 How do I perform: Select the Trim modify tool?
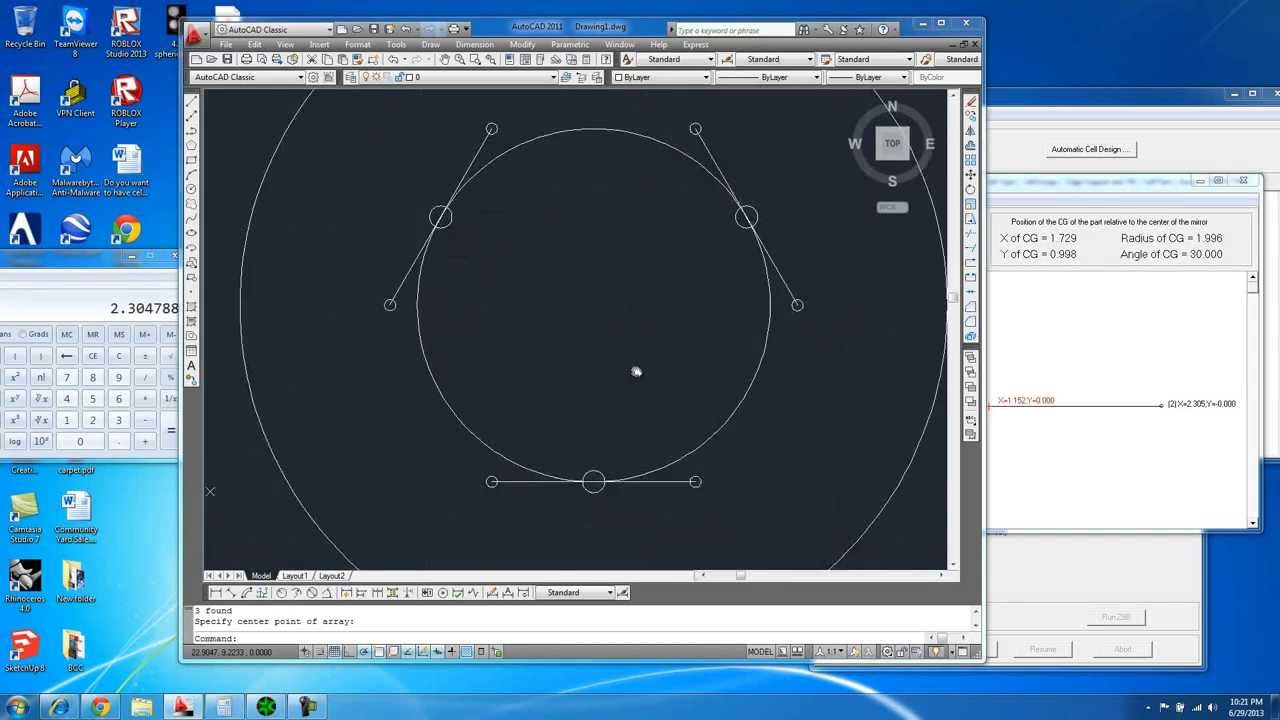coord(970,232)
